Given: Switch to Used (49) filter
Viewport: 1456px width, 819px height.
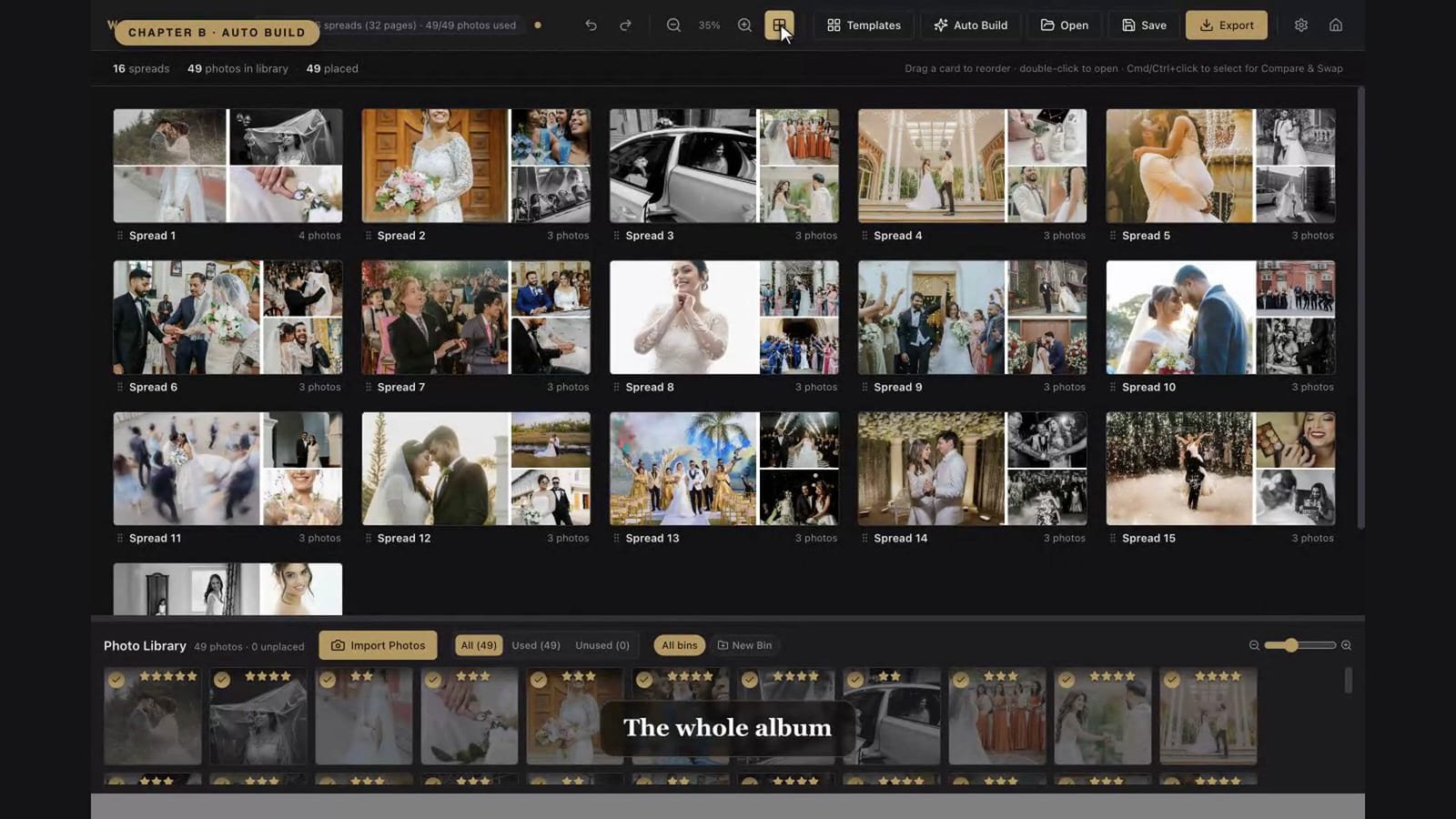Looking at the screenshot, I should (536, 645).
